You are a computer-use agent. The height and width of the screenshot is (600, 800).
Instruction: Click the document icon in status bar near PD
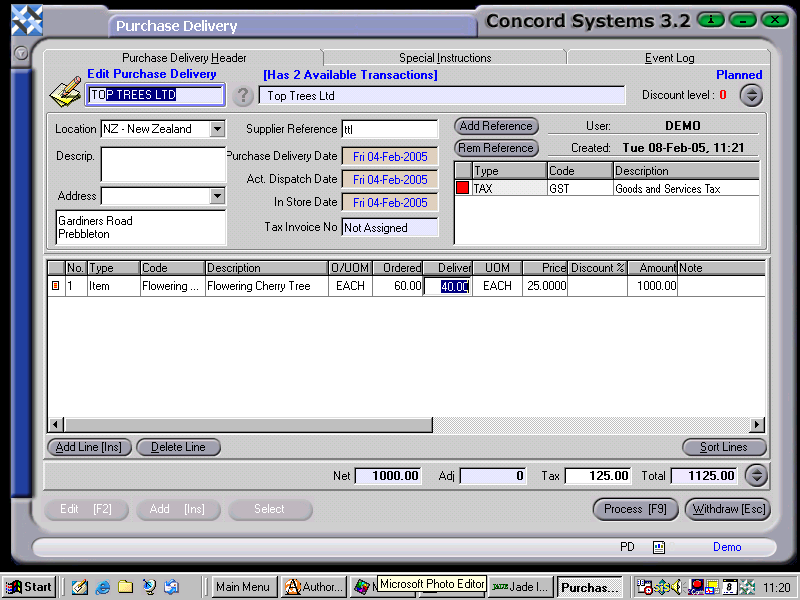(x=658, y=547)
